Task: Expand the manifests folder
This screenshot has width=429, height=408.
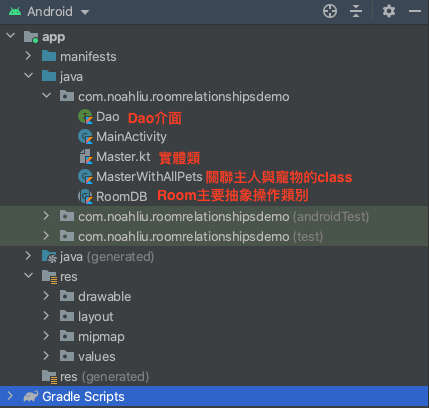Action: (x=28, y=56)
